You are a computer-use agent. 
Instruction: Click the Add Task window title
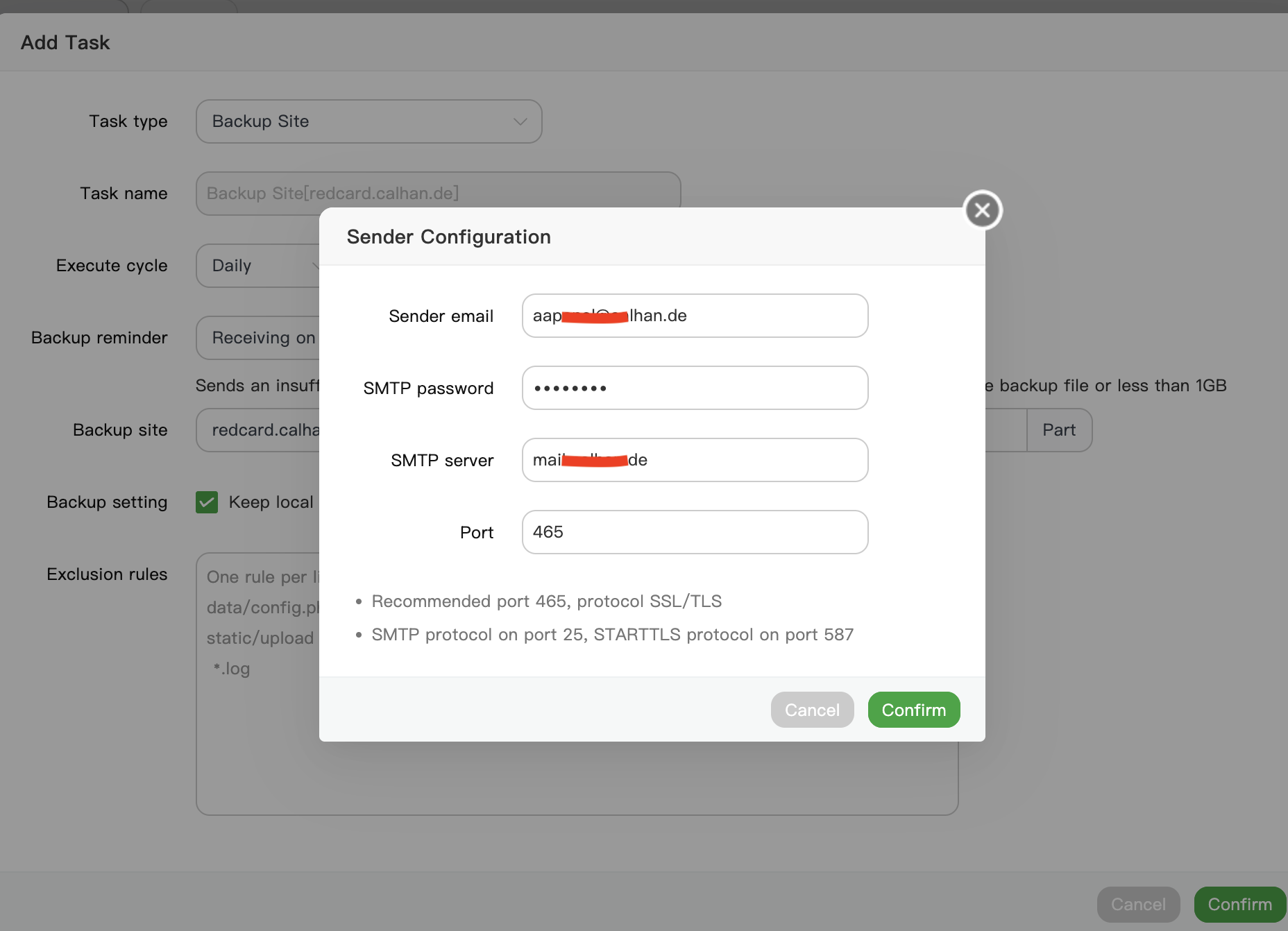tap(65, 42)
